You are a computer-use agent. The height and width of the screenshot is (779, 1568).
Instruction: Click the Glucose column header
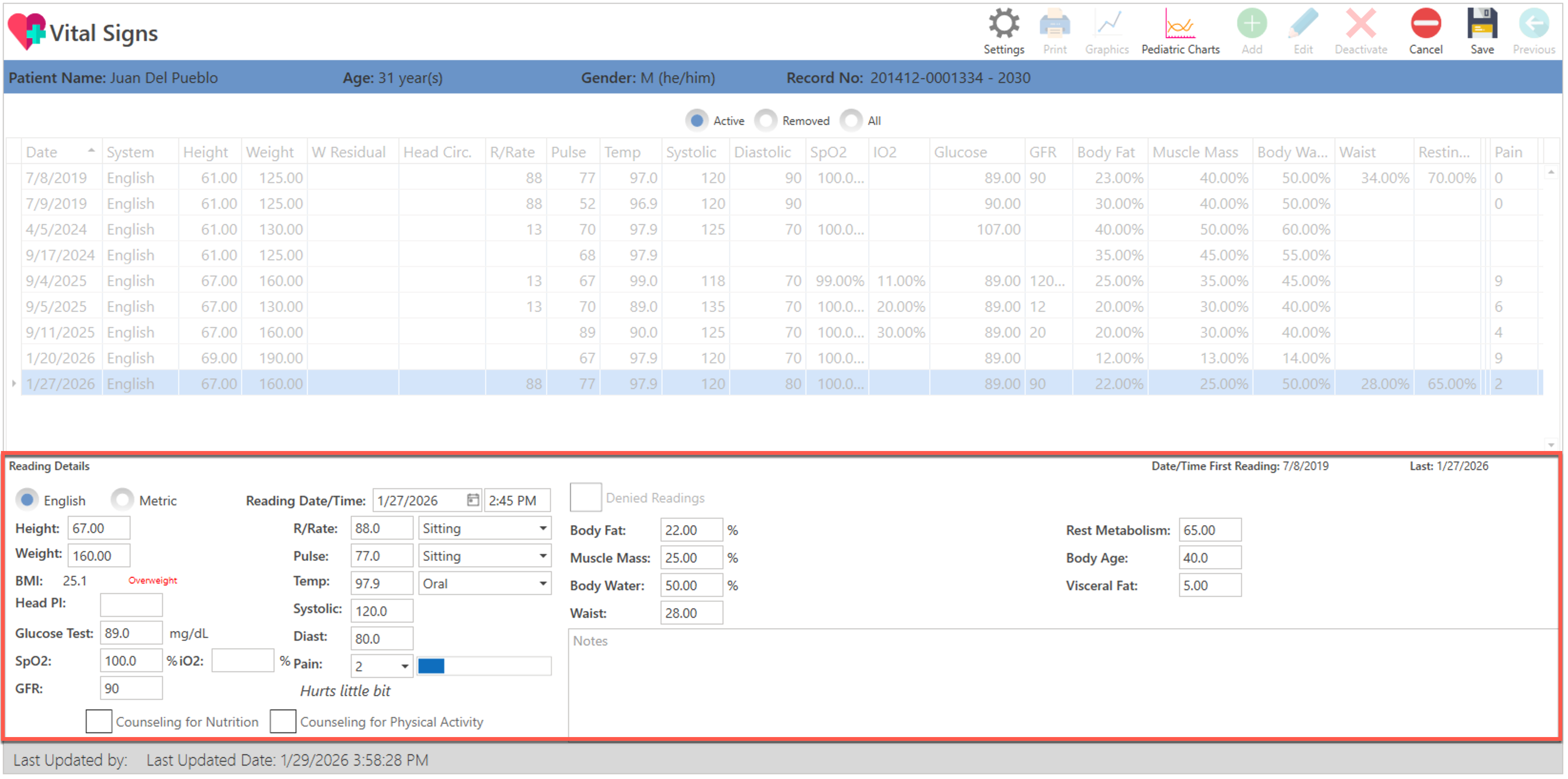(960, 152)
